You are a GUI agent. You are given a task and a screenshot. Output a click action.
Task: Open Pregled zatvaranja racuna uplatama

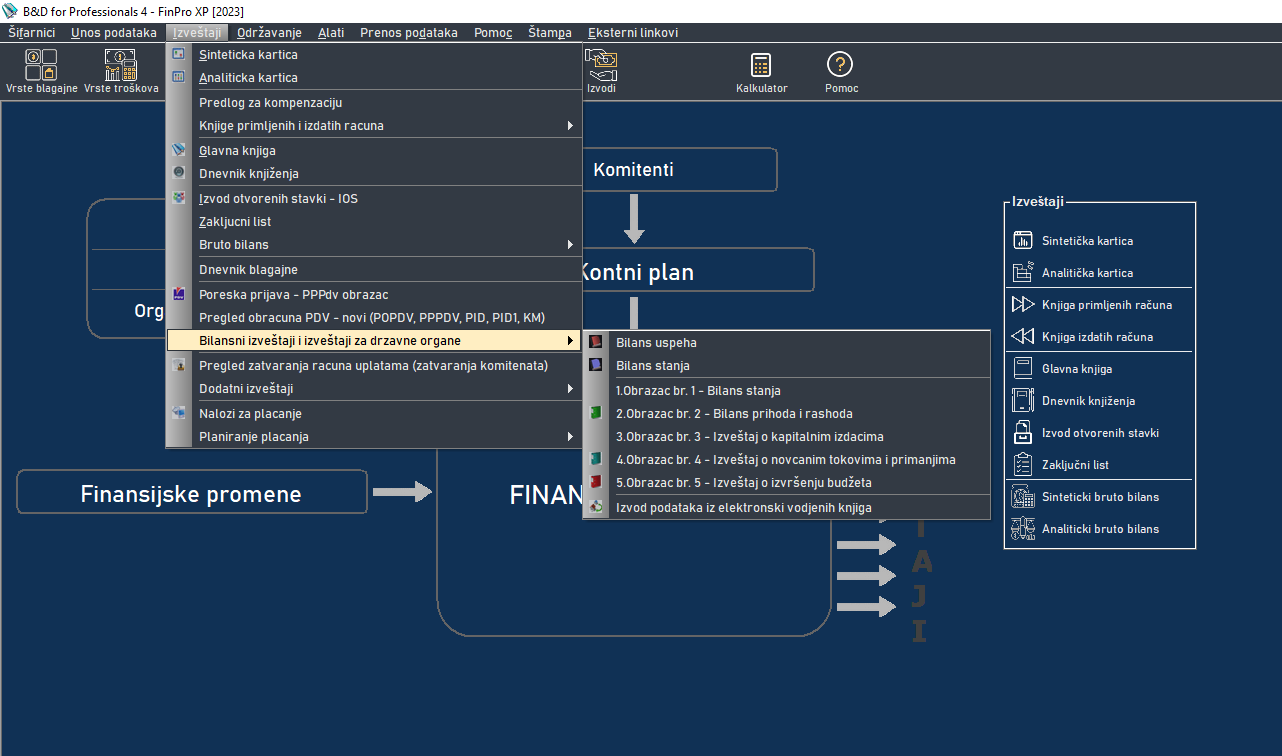point(375,365)
